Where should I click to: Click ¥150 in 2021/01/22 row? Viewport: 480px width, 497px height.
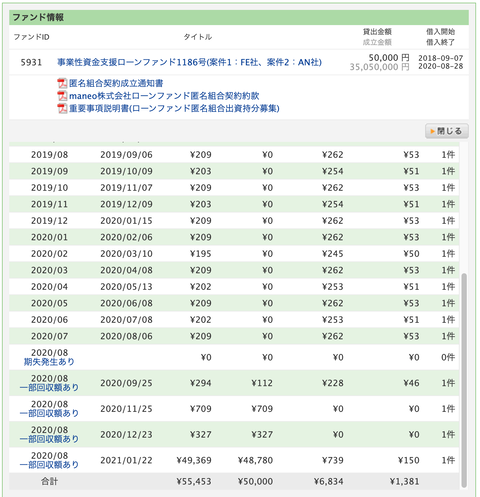coord(409,460)
